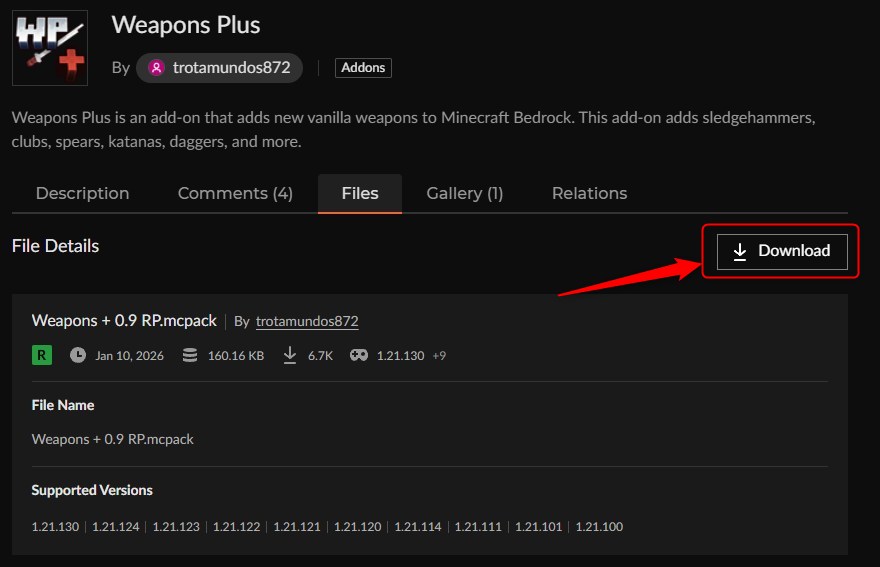Click the Weapons + 0.9 RP.mcpack file title
Image resolution: width=880 pixels, height=567 pixels.
coord(124,321)
